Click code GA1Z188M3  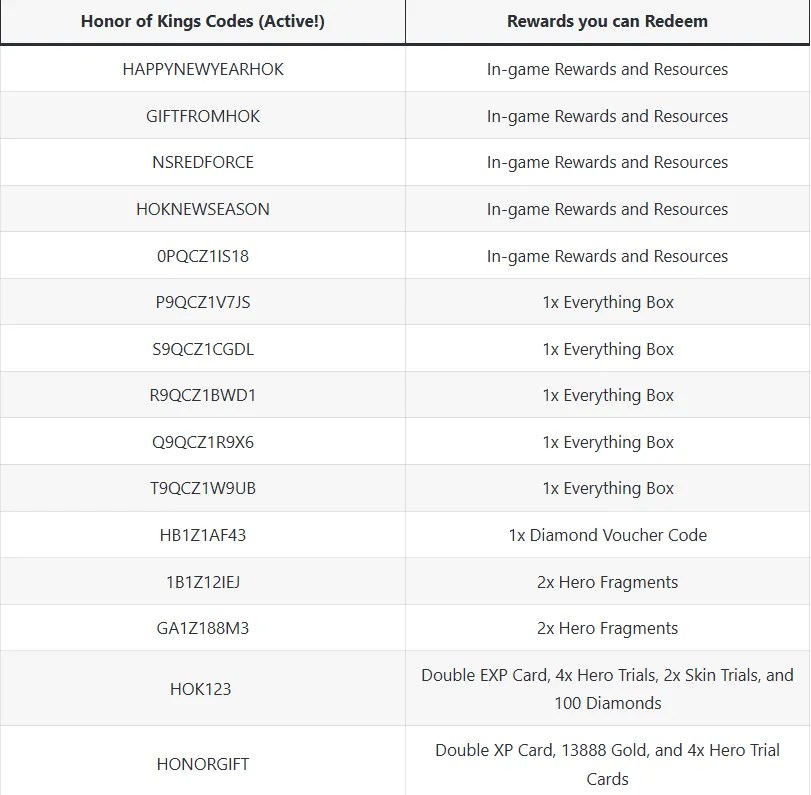tap(202, 628)
